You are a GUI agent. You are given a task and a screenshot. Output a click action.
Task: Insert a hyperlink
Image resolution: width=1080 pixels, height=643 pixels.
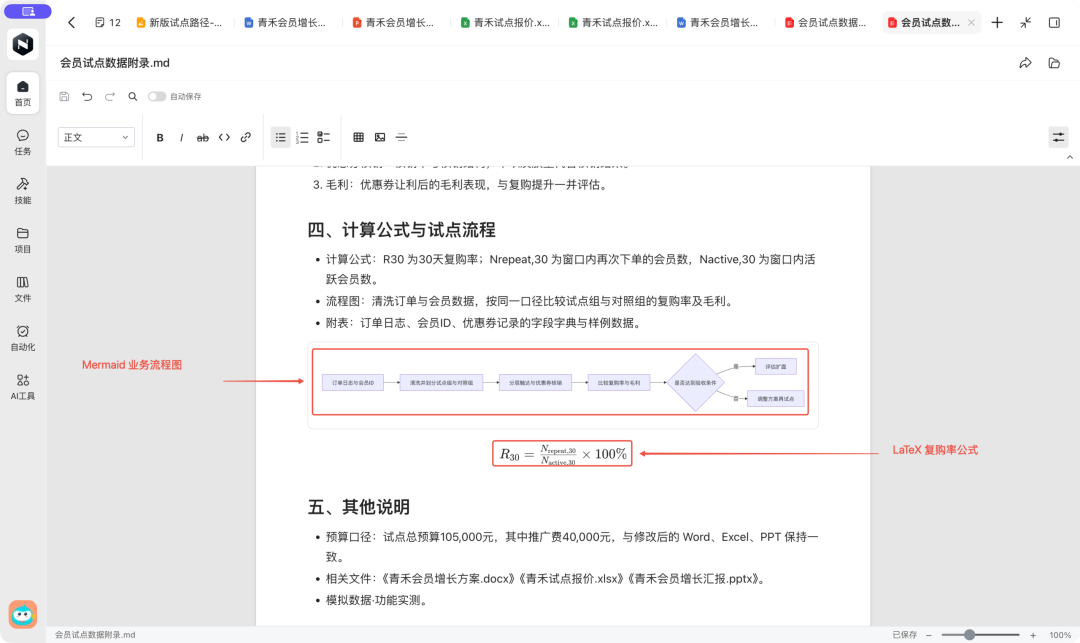[x=246, y=138]
